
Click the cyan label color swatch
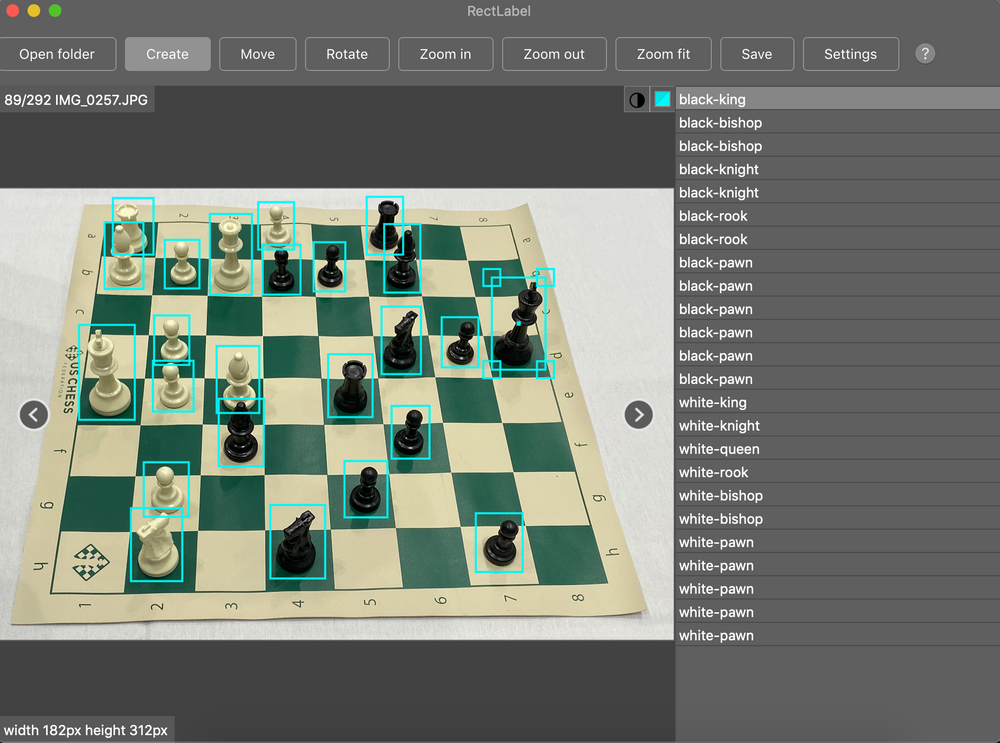[661, 99]
